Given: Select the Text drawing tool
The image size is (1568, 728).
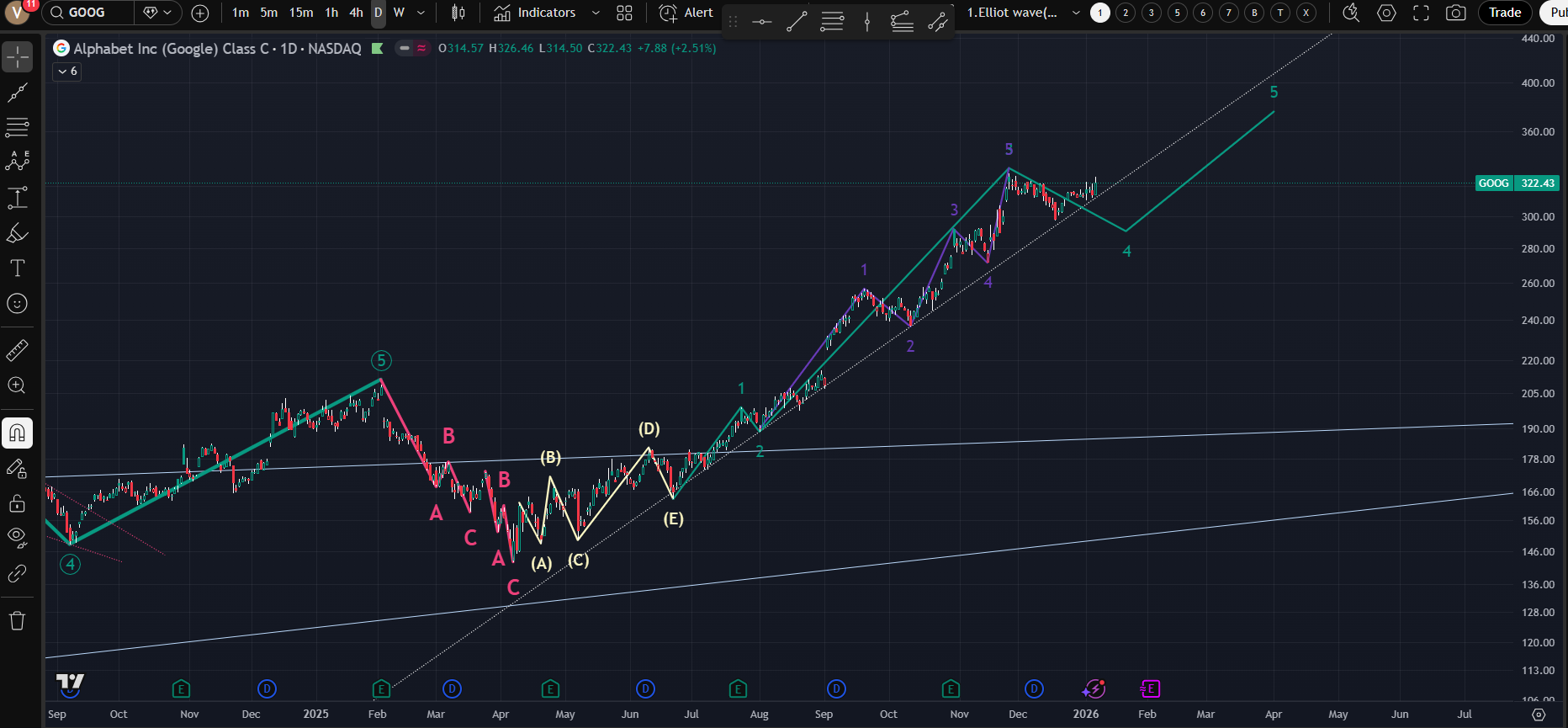Looking at the screenshot, I should (17, 268).
